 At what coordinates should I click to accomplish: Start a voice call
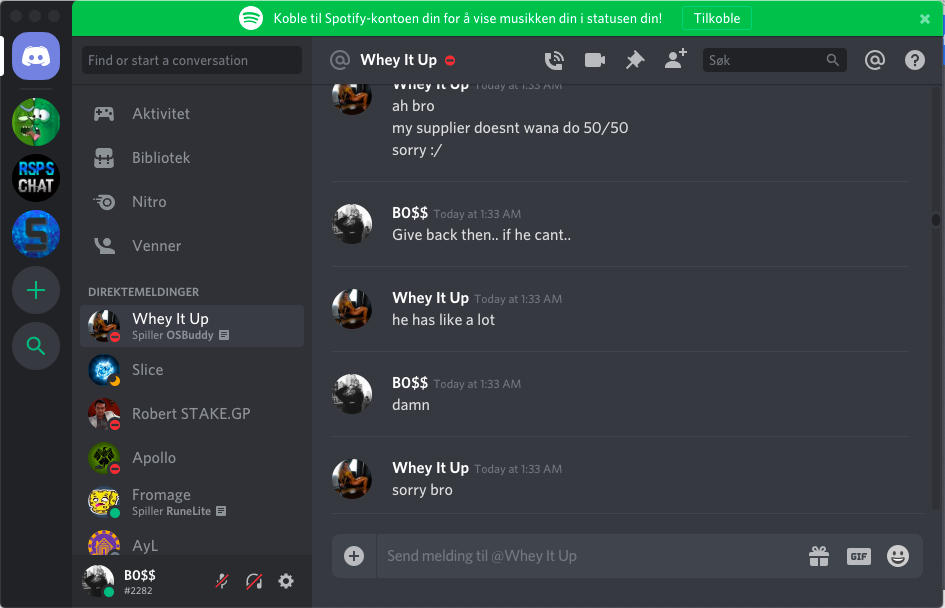pyautogui.click(x=554, y=60)
